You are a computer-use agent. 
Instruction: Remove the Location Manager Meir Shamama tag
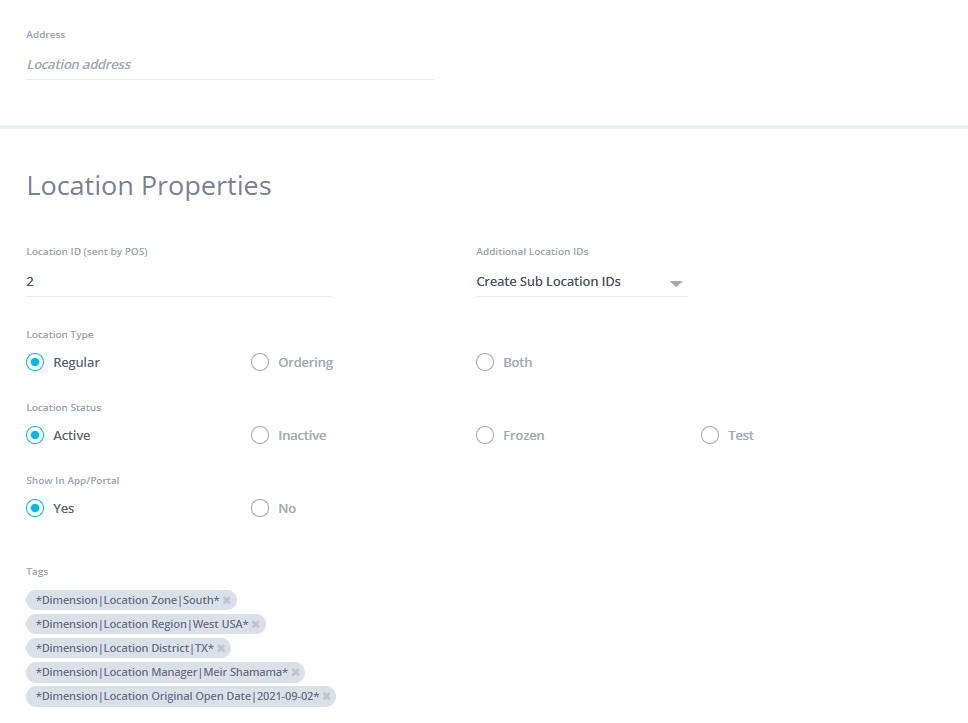coord(295,672)
